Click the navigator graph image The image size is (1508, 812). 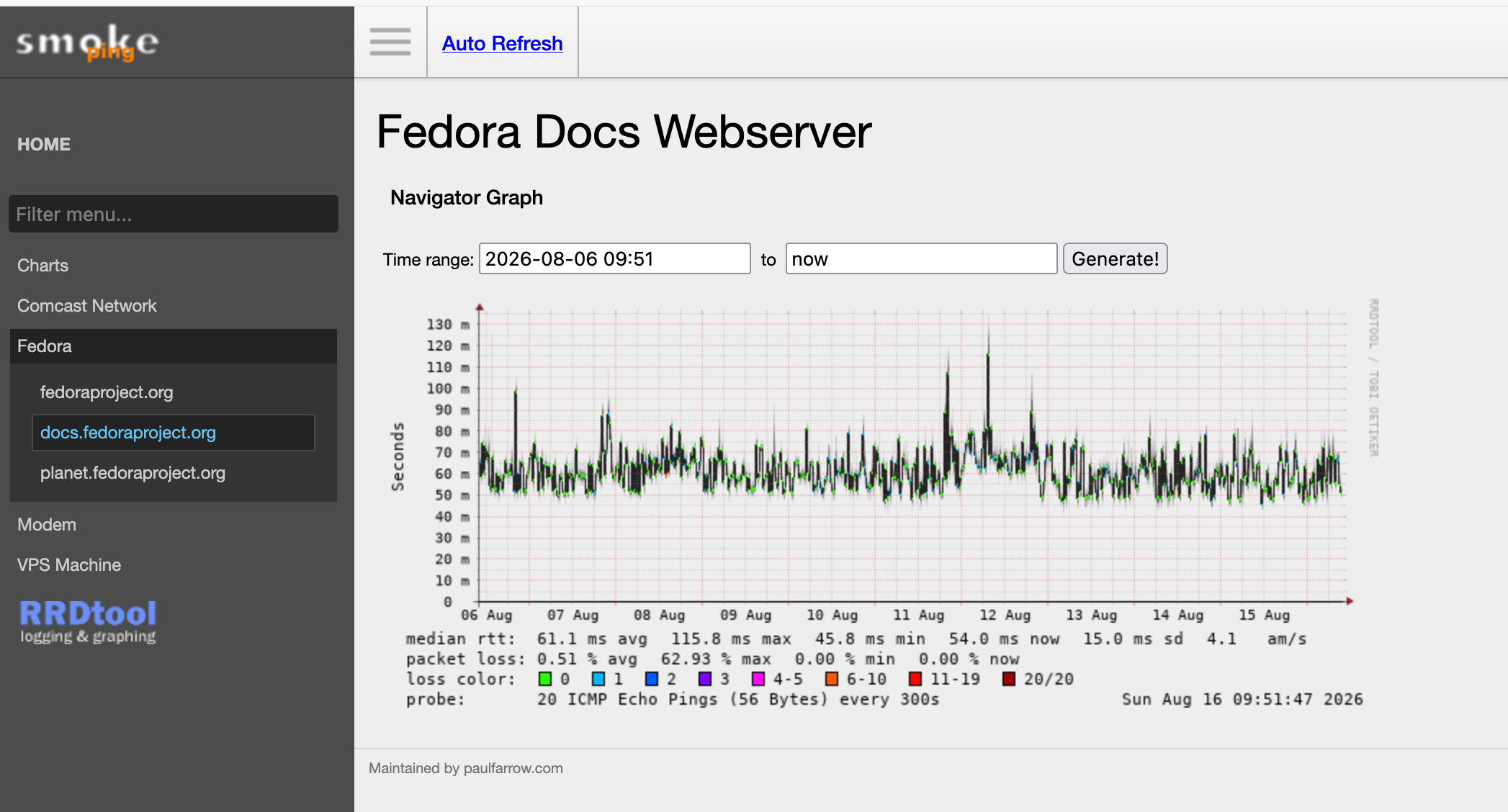click(884, 504)
